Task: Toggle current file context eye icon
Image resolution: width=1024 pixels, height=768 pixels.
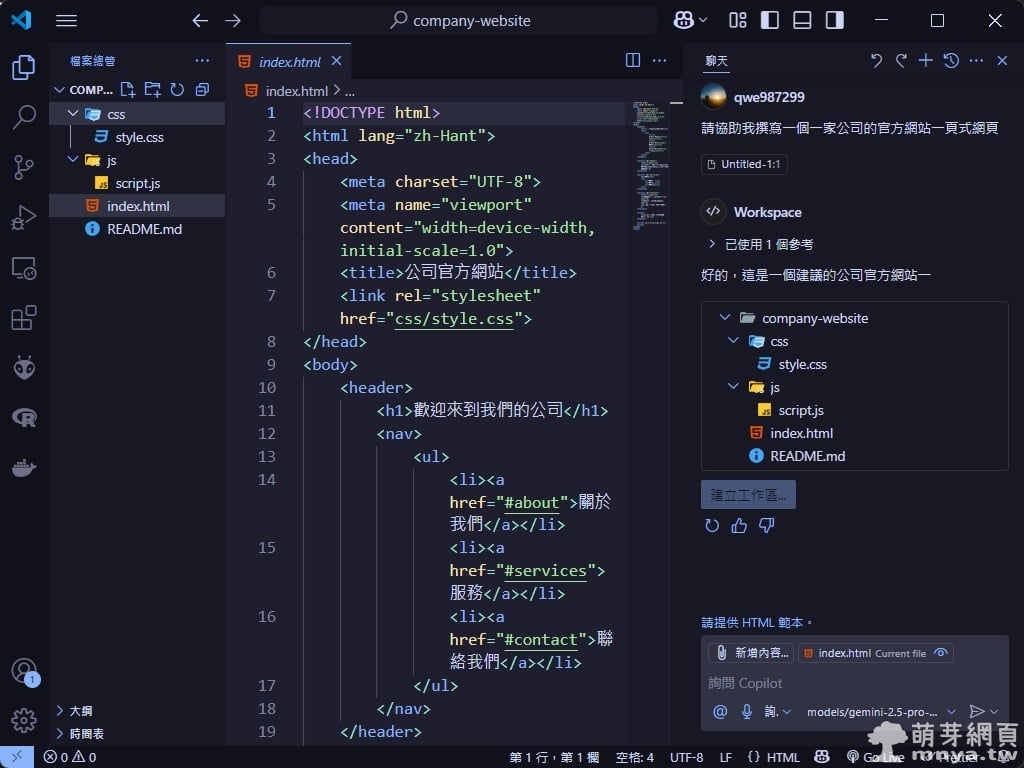Action: coord(940,653)
